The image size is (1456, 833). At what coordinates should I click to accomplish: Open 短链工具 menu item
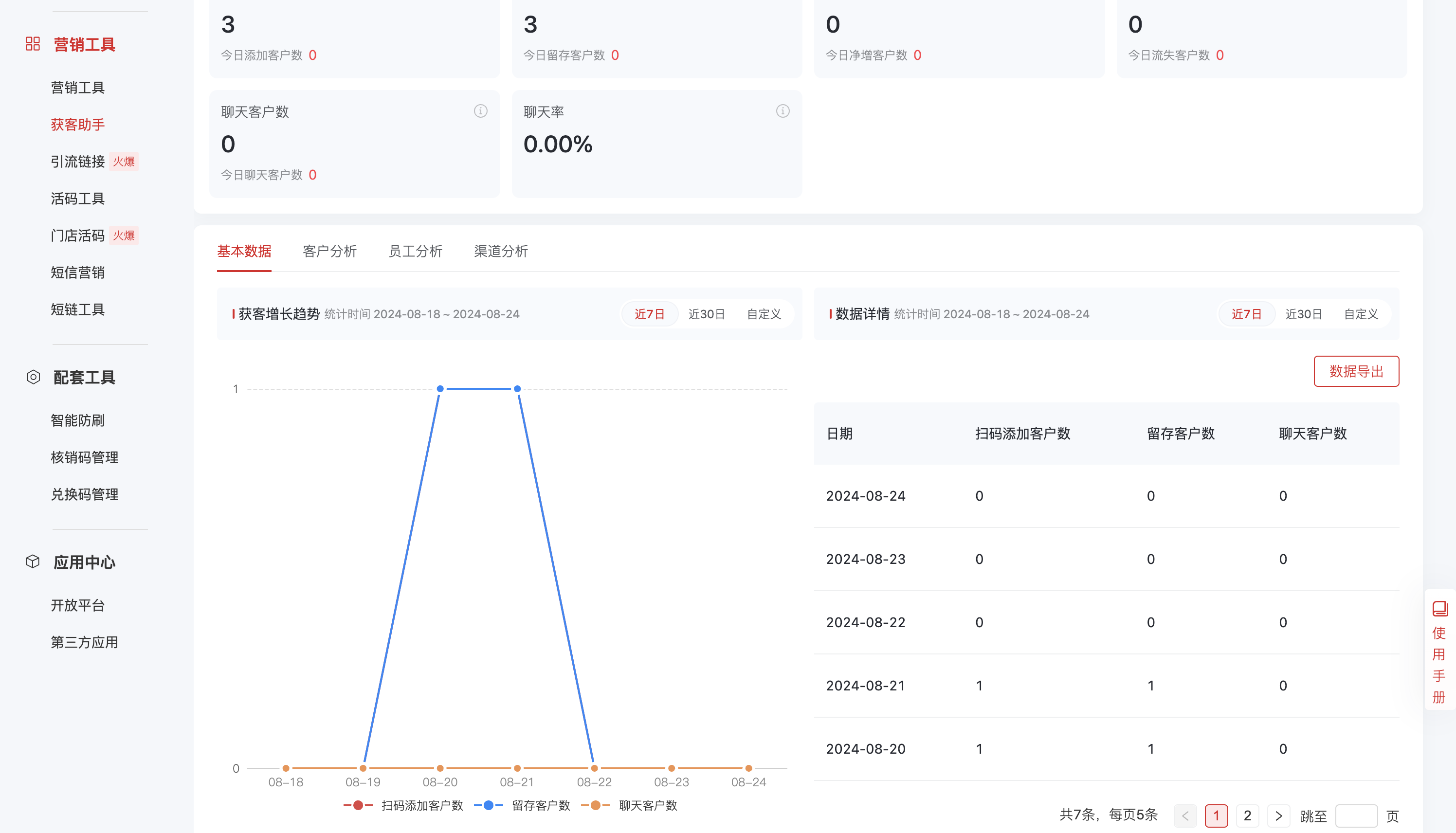coord(78,309)
